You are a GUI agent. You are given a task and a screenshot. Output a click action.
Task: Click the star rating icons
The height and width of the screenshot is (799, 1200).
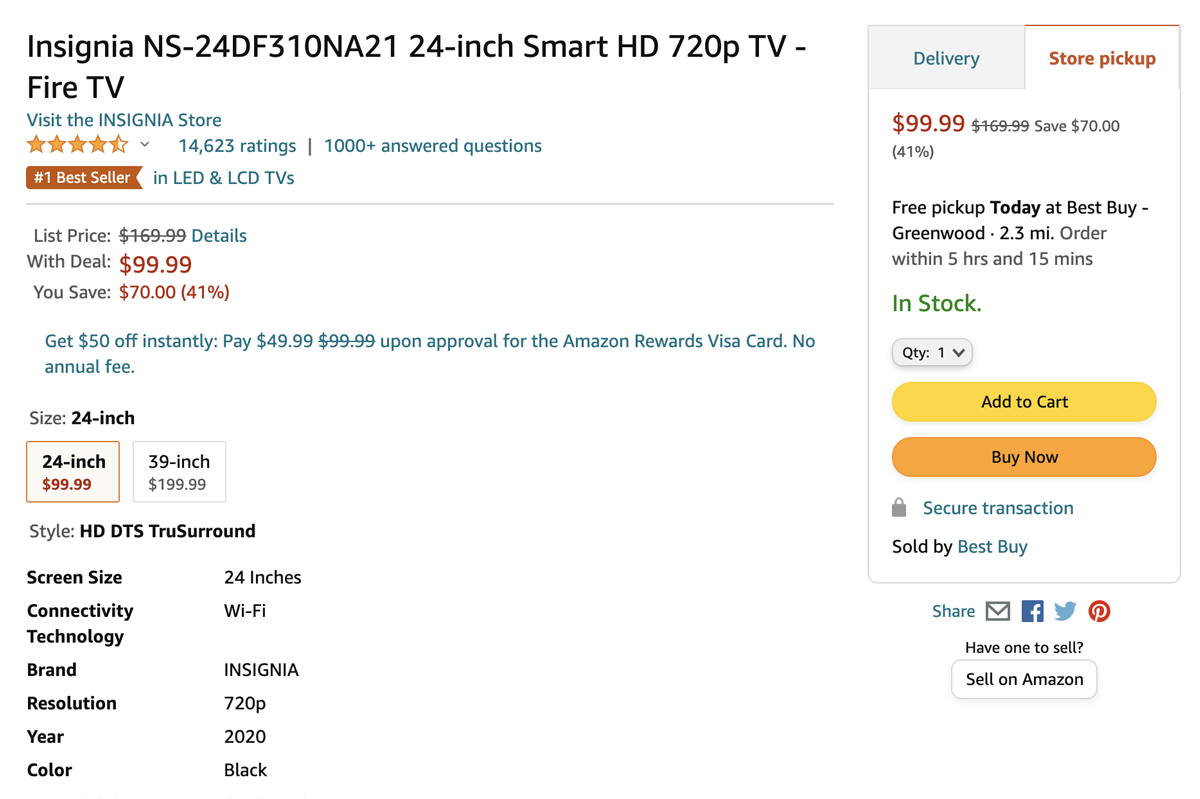tap(77, 145)
